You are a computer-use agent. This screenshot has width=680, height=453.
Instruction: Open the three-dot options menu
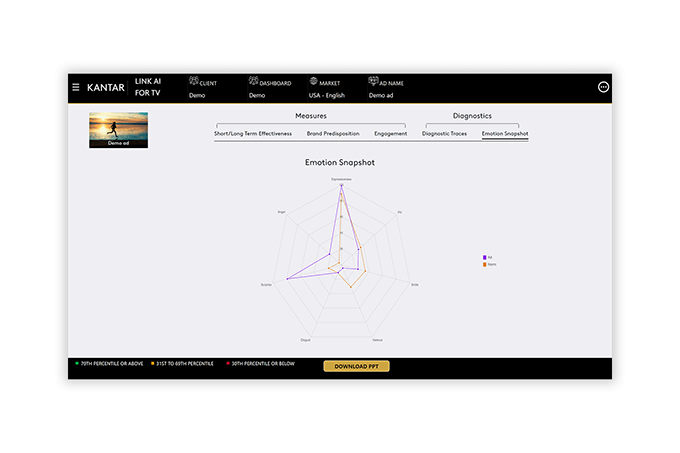(603, 87)
